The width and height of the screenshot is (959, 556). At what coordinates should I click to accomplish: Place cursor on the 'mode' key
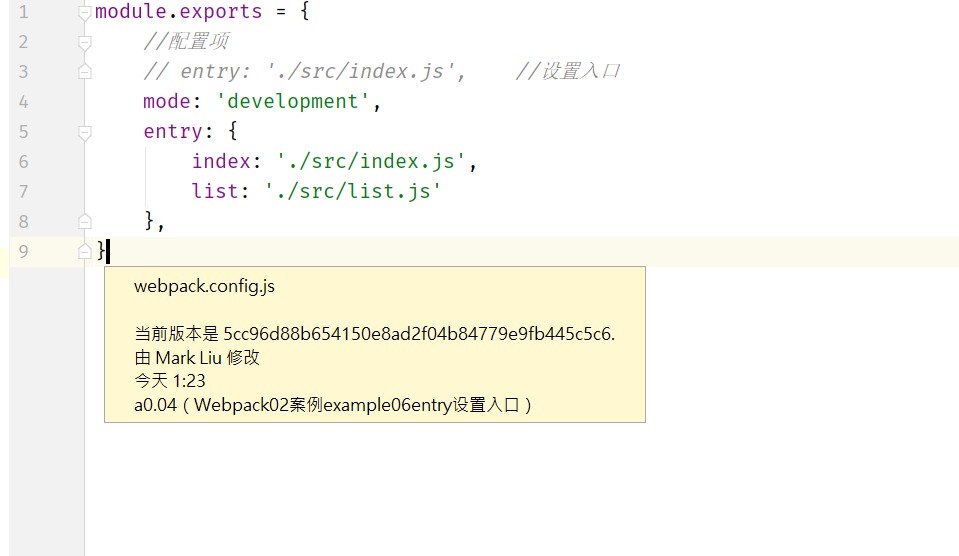tap(167, 102)
